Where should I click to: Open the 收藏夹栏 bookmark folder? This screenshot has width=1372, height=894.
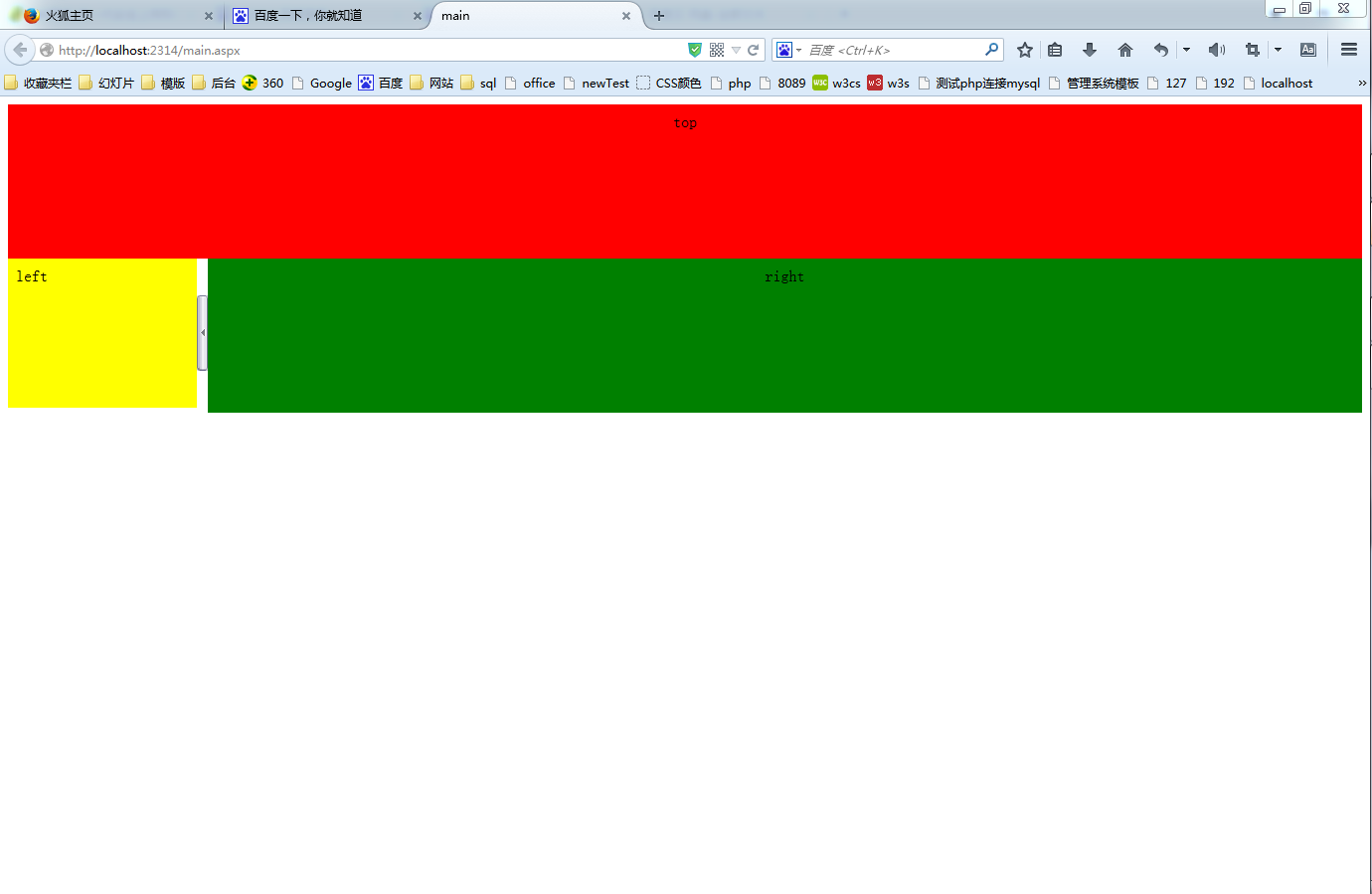(x=38, y=83)
